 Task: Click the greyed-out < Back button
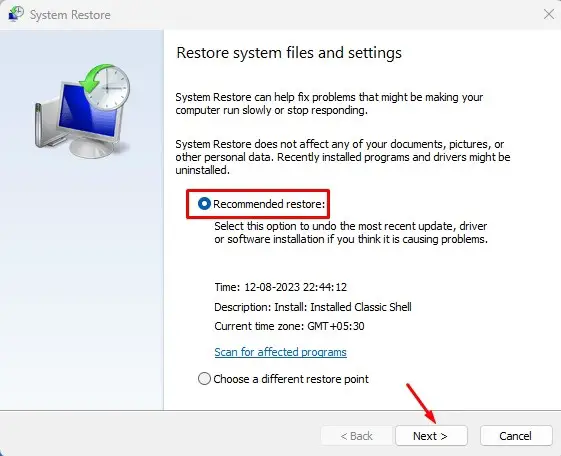(357, 436)
